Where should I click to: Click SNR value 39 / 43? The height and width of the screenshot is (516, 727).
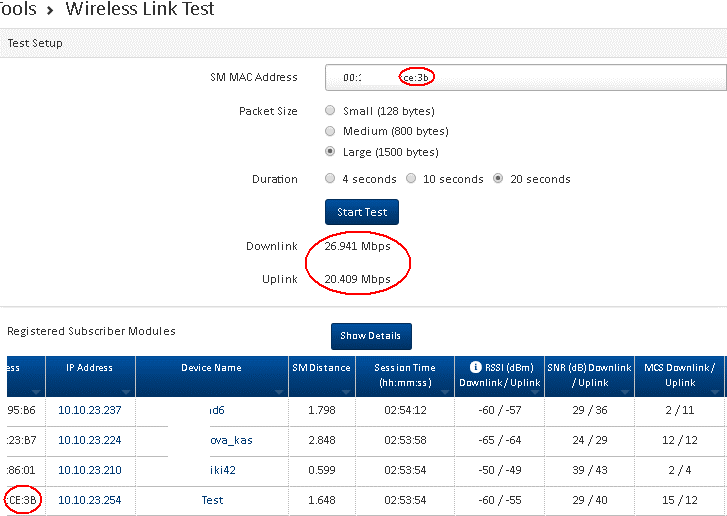(590, 470)
